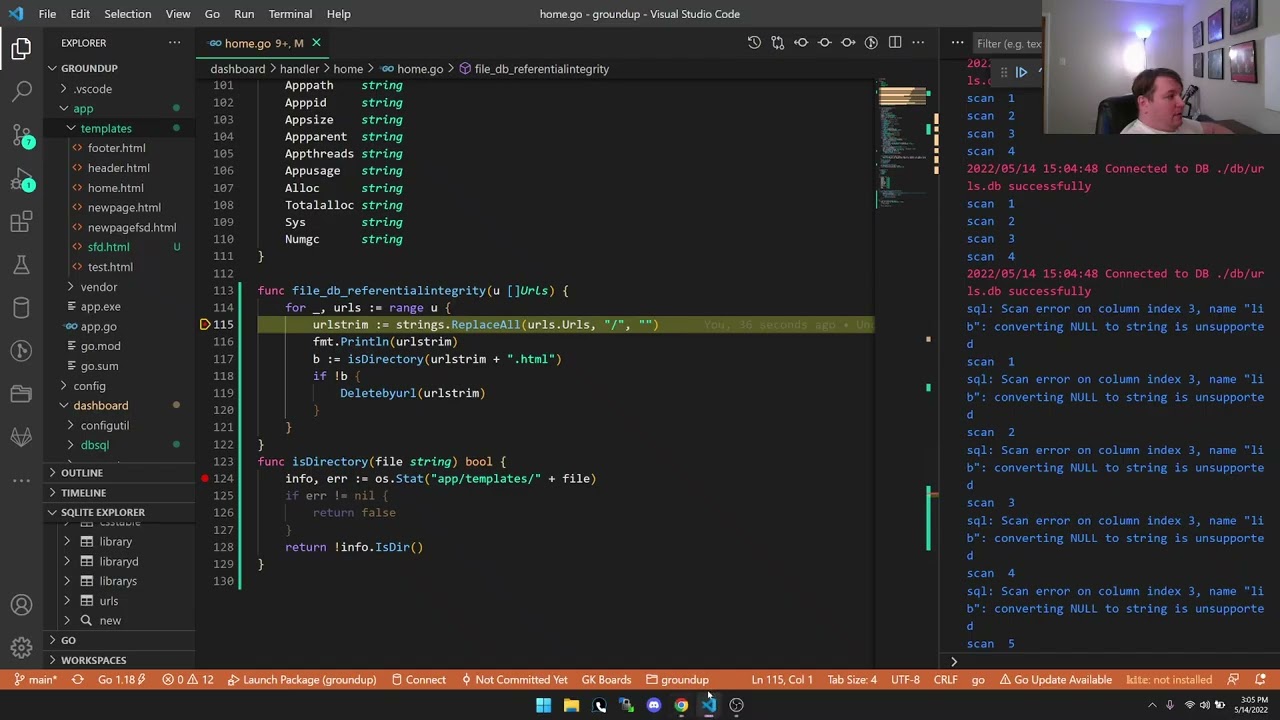Click main* branch in status bar
Image resolution: width=1280 pixels, height=720 pixels.
pyautogui.click(x=35, y=680)
